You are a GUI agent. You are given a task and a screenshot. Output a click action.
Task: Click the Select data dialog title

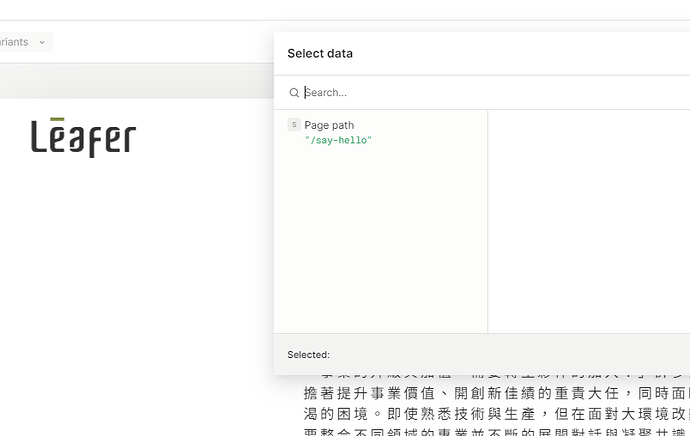[320, 54]
